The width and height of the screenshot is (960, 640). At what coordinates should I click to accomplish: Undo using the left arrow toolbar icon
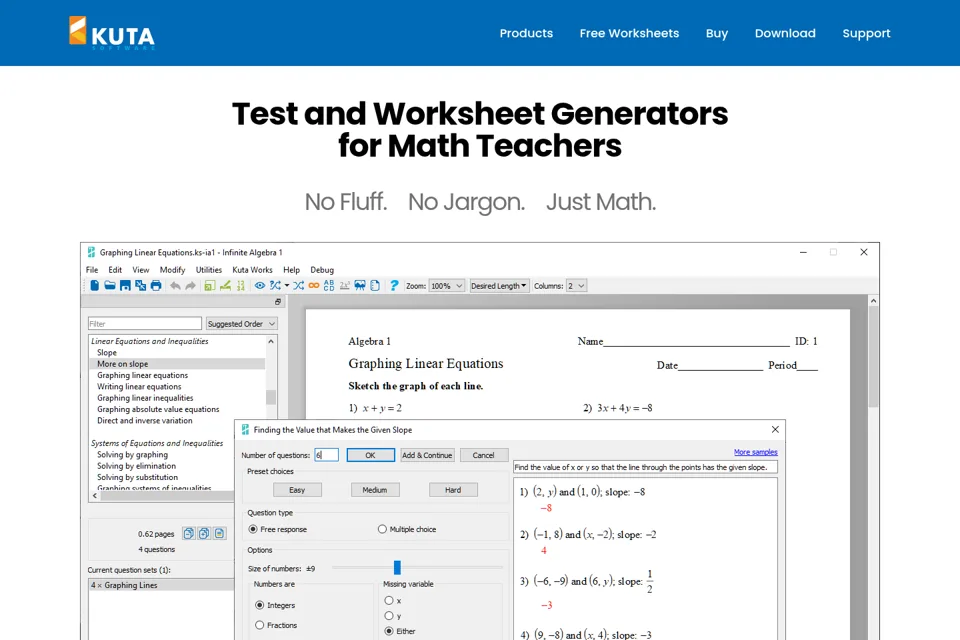click(175, 285)
